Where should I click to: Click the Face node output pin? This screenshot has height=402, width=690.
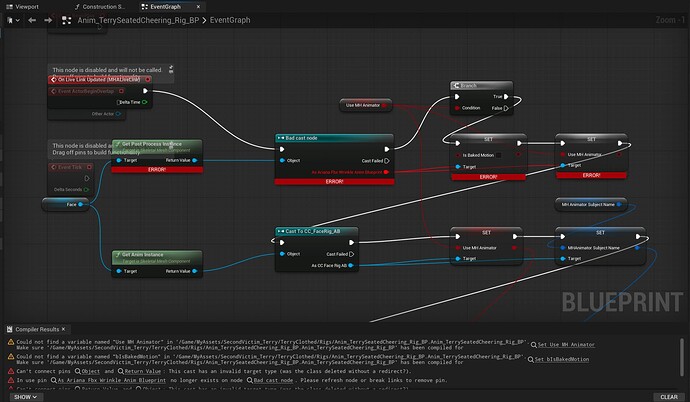pyautogui.click(x=81, y=205)
